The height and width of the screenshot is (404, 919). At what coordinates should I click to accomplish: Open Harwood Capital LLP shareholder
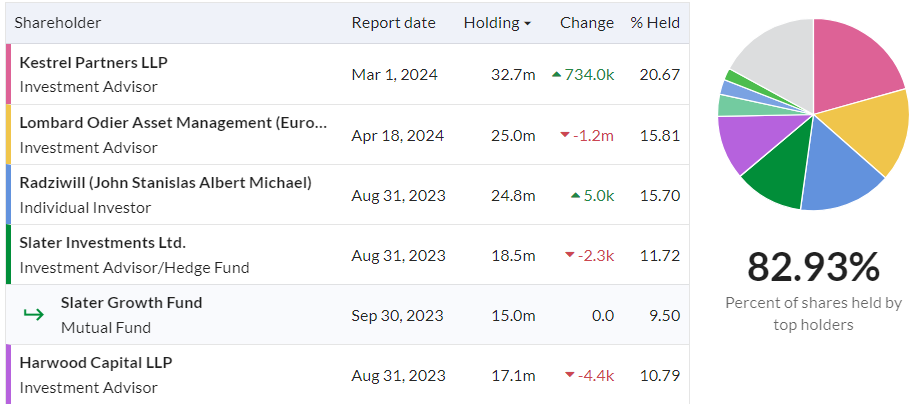(96, 362)
